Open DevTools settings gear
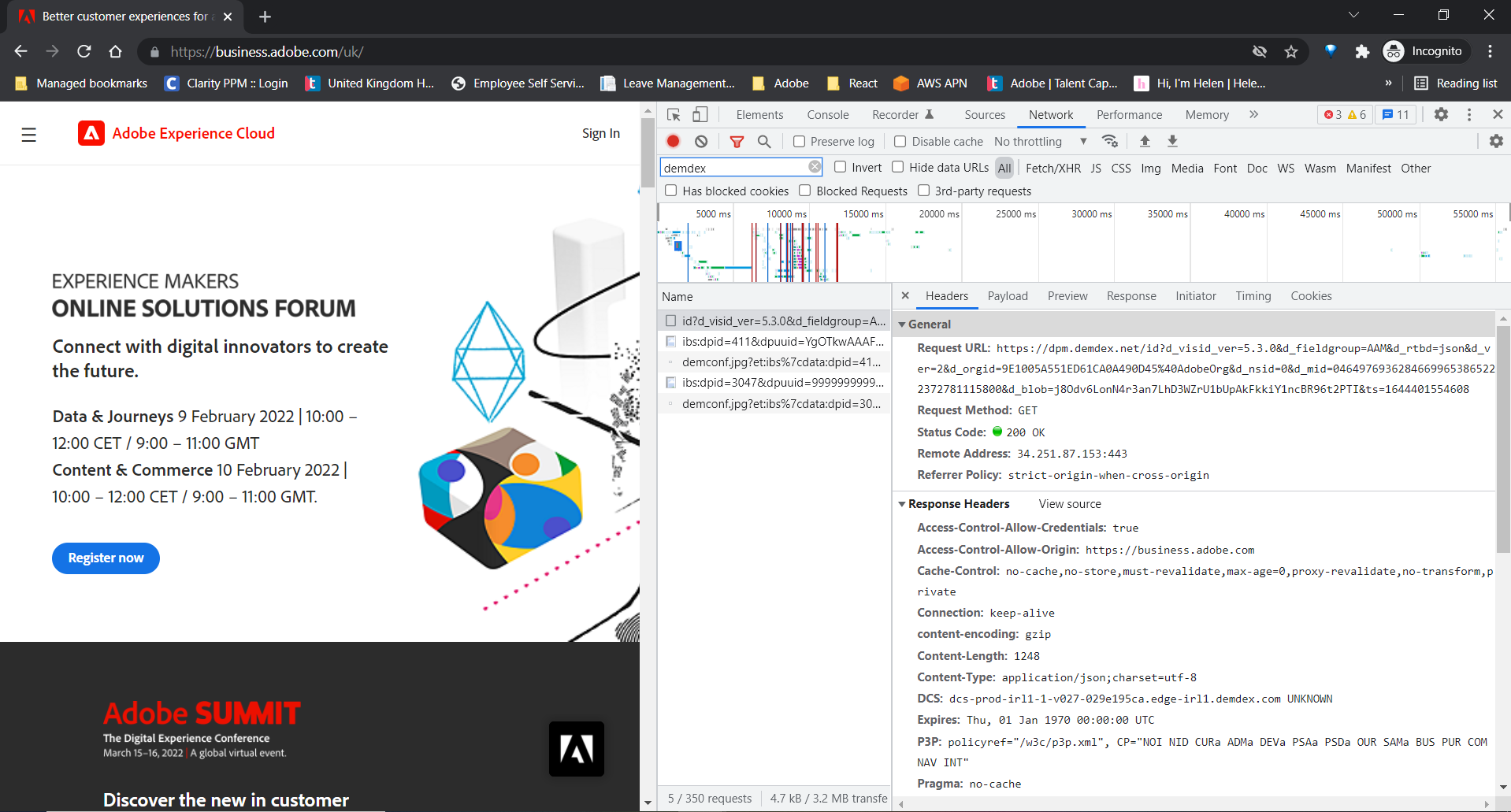Image resolution: width=1511 pixels, height=812 pixels. [1441, 114]
